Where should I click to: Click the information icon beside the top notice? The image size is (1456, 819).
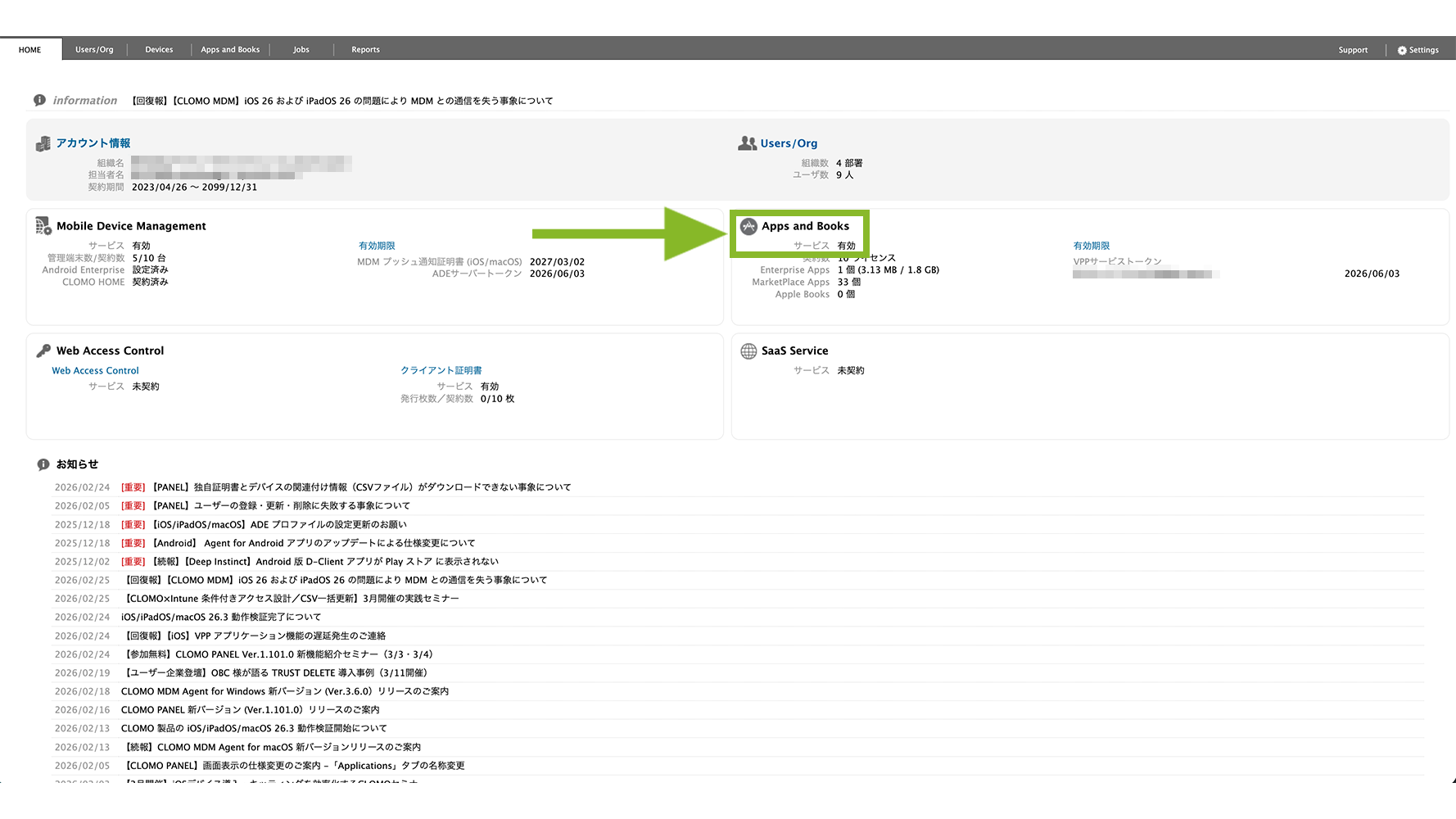[x=39, y=100]
